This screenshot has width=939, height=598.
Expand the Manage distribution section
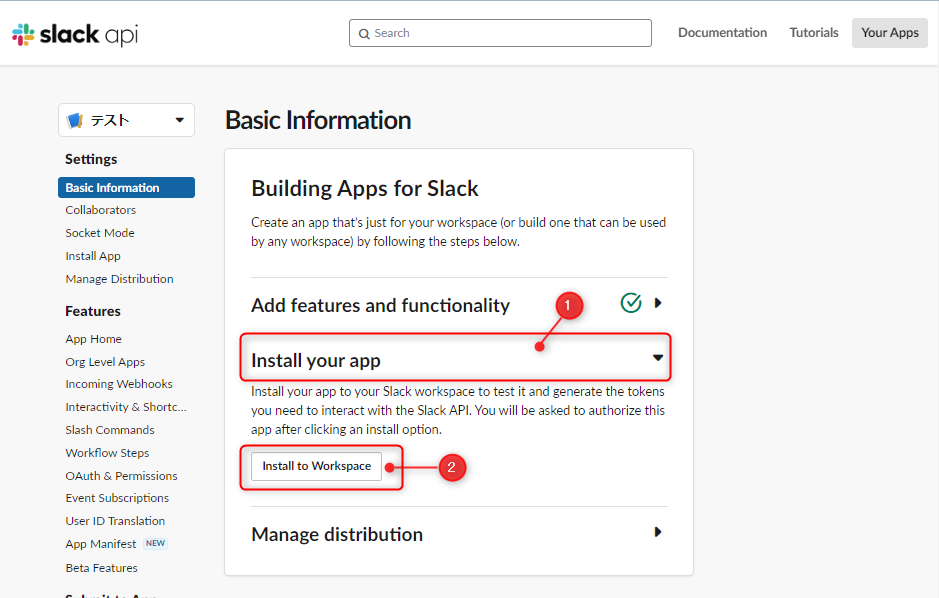658,533
